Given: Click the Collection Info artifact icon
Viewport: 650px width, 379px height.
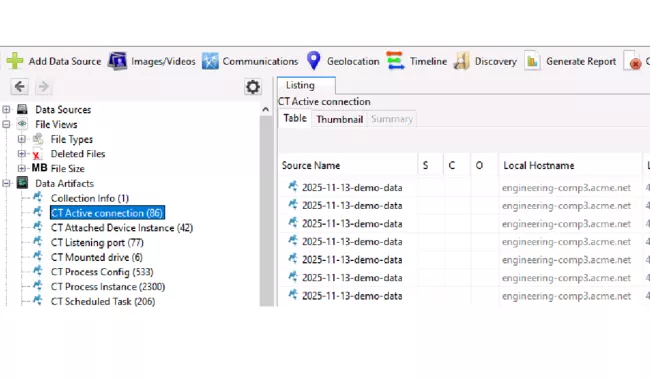Looking at the screenshot, I should pyautogui.click(x=38, y=197).
